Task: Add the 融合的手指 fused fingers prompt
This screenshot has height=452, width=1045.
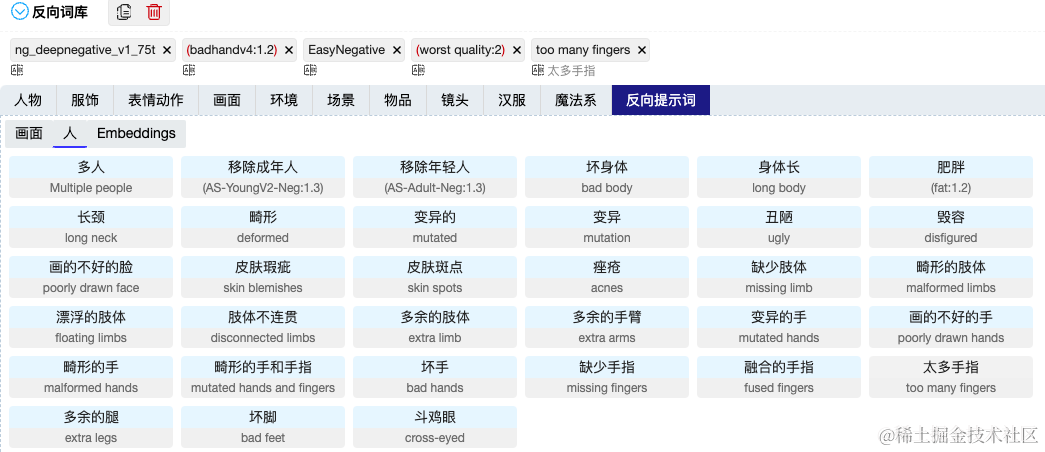Action: (779, 377)
